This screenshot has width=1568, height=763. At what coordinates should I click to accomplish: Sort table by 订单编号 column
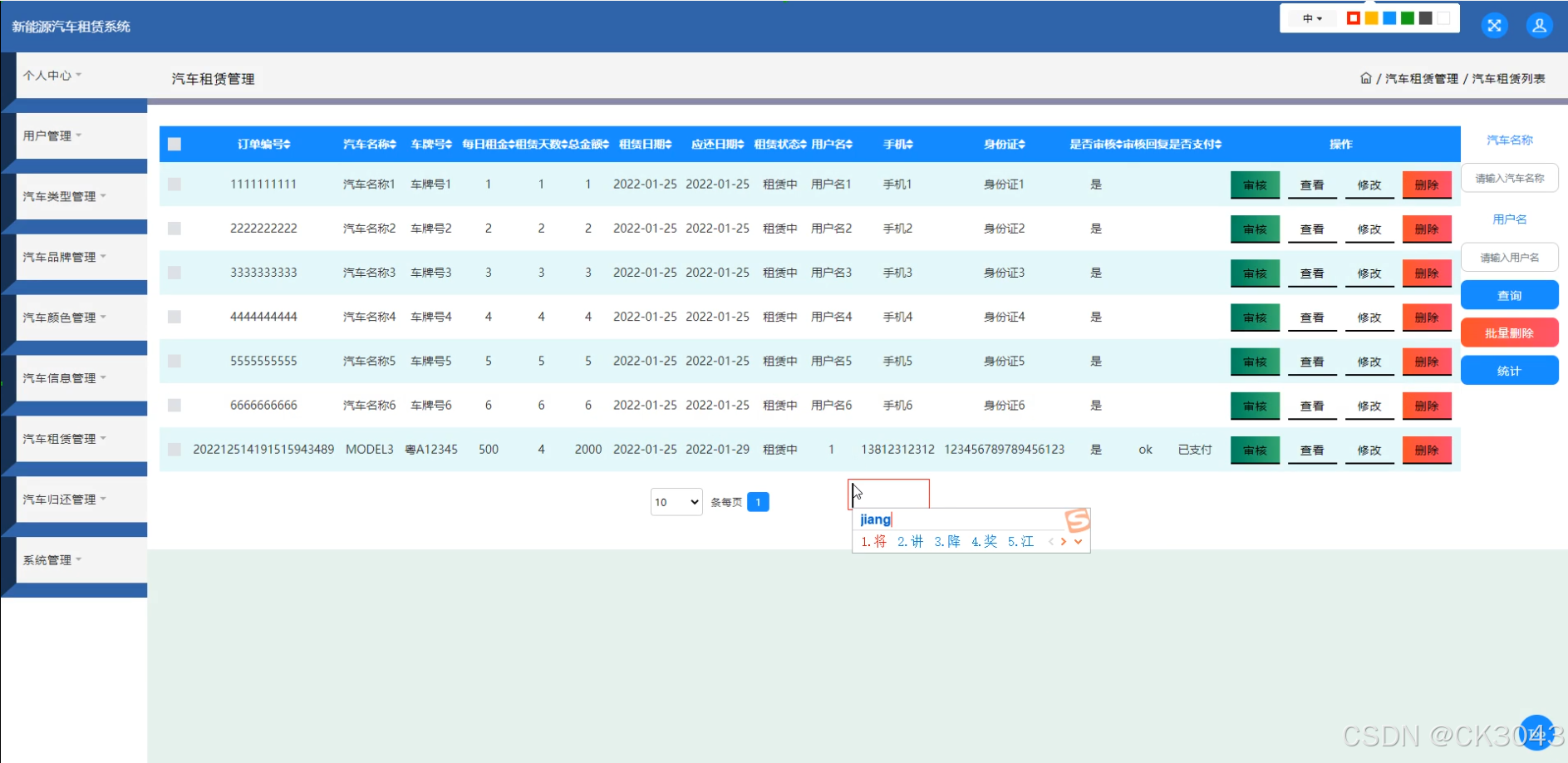point(263,144)
